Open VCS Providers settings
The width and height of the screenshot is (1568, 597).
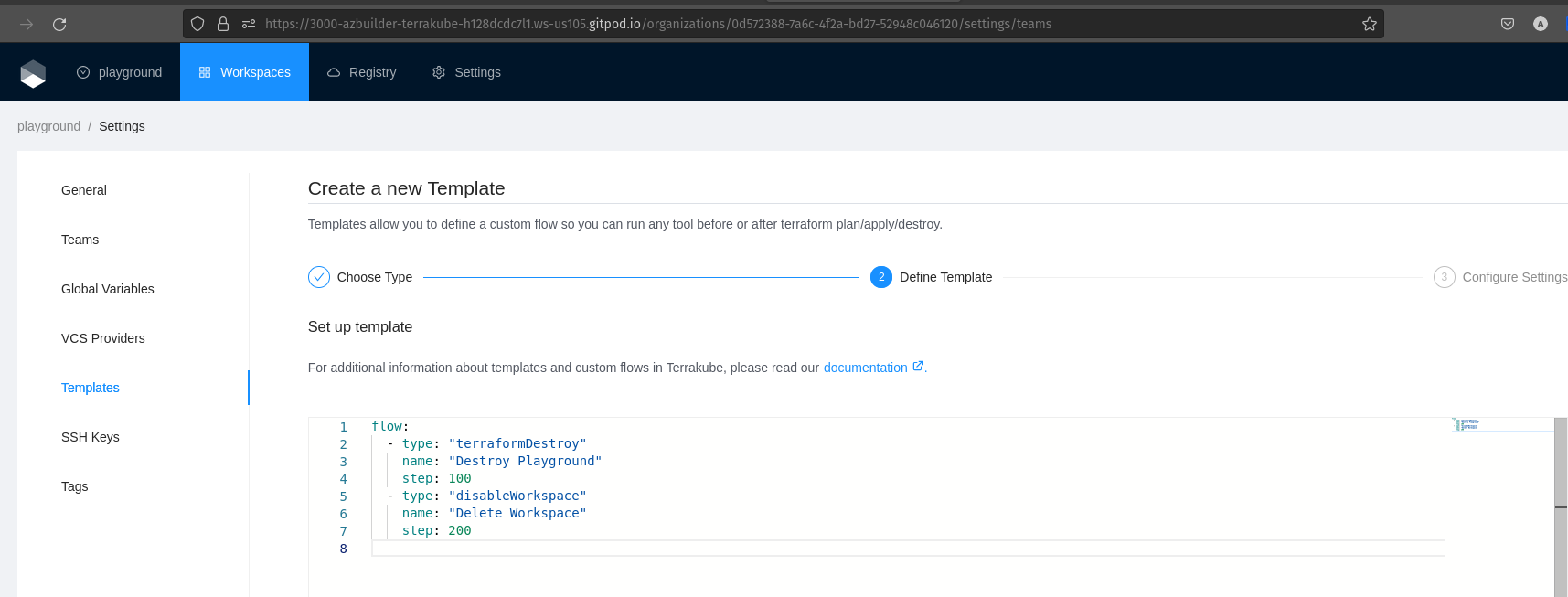[x=103, y=338]
